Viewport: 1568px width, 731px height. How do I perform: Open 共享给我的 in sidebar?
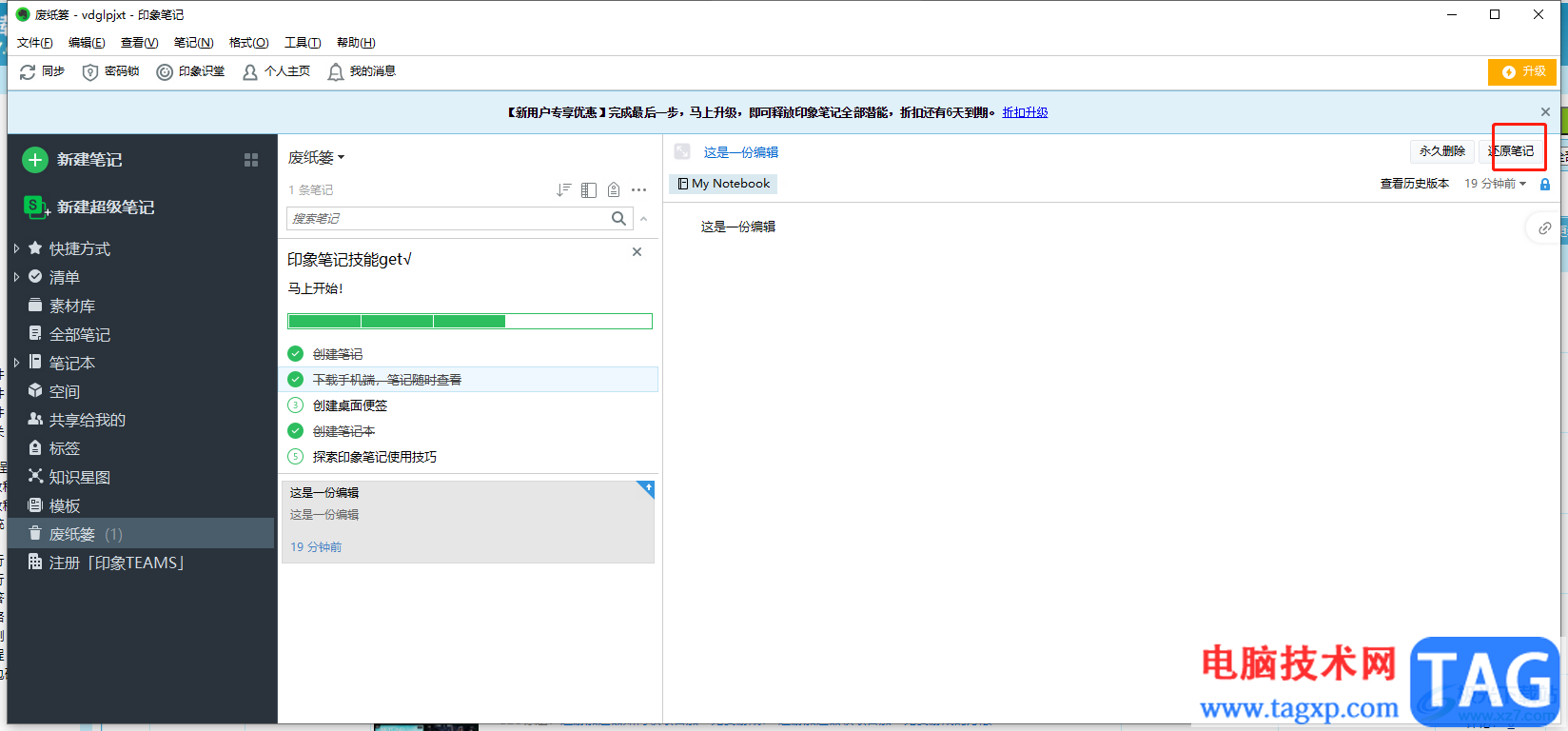[x=88, y=420]
